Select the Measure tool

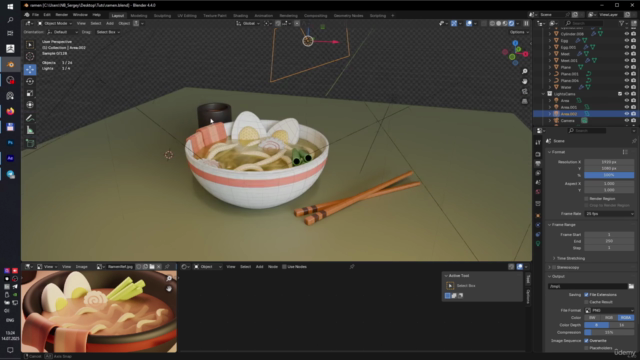click(x=30, y=130)
